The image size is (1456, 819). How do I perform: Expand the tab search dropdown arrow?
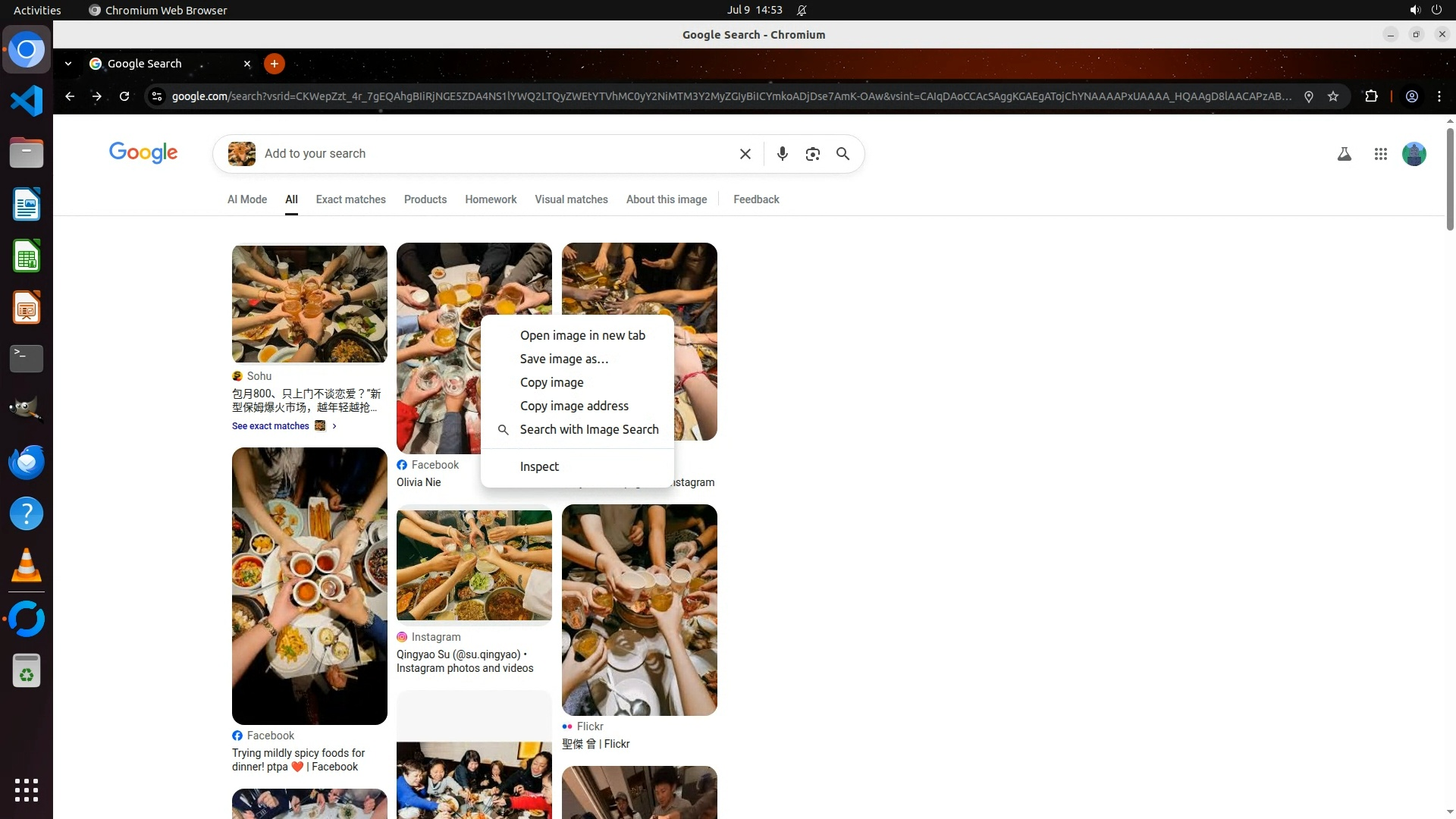[68, 64]
